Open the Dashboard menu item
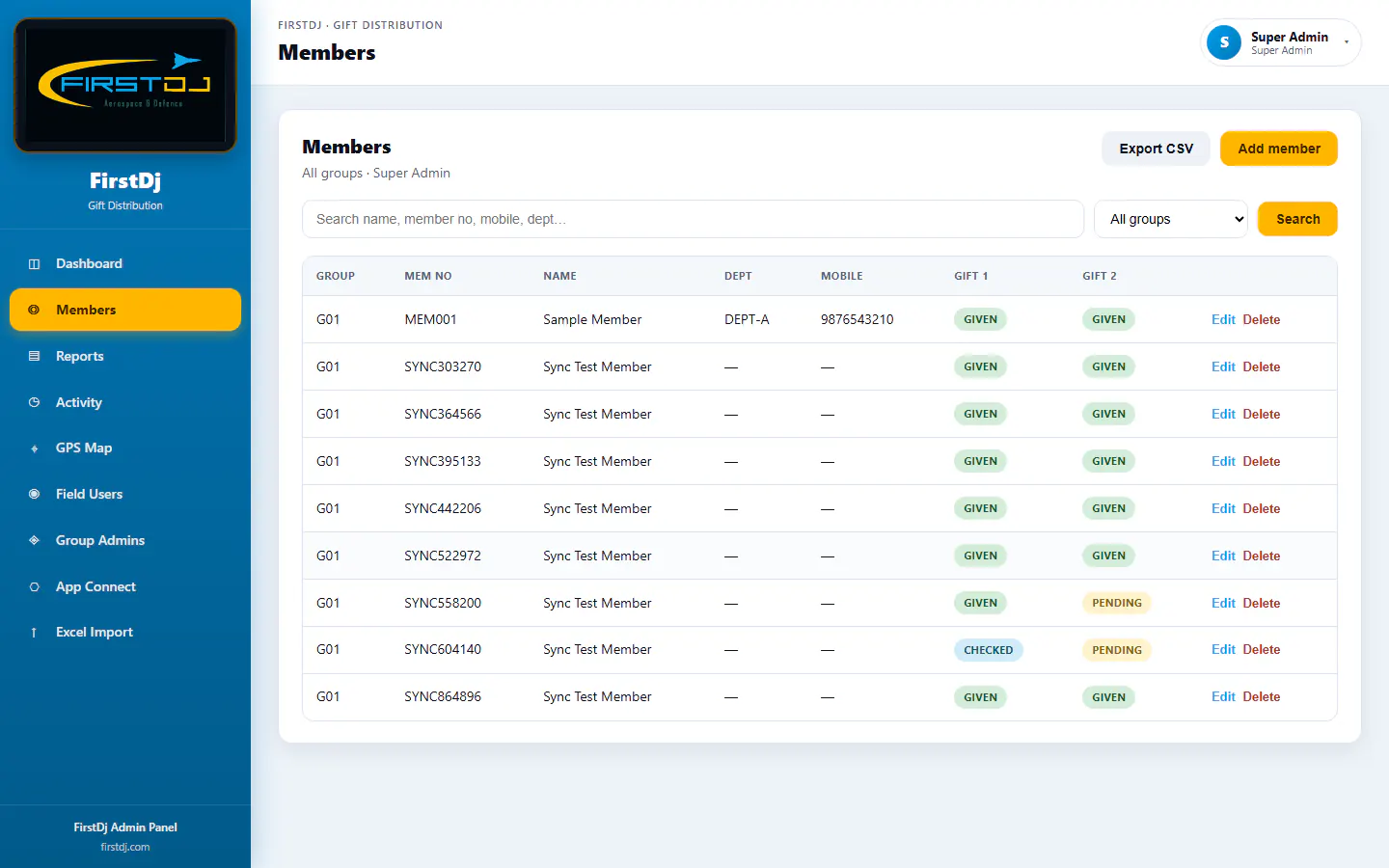This screenshot has height=868, width=1389. point(125,263)
